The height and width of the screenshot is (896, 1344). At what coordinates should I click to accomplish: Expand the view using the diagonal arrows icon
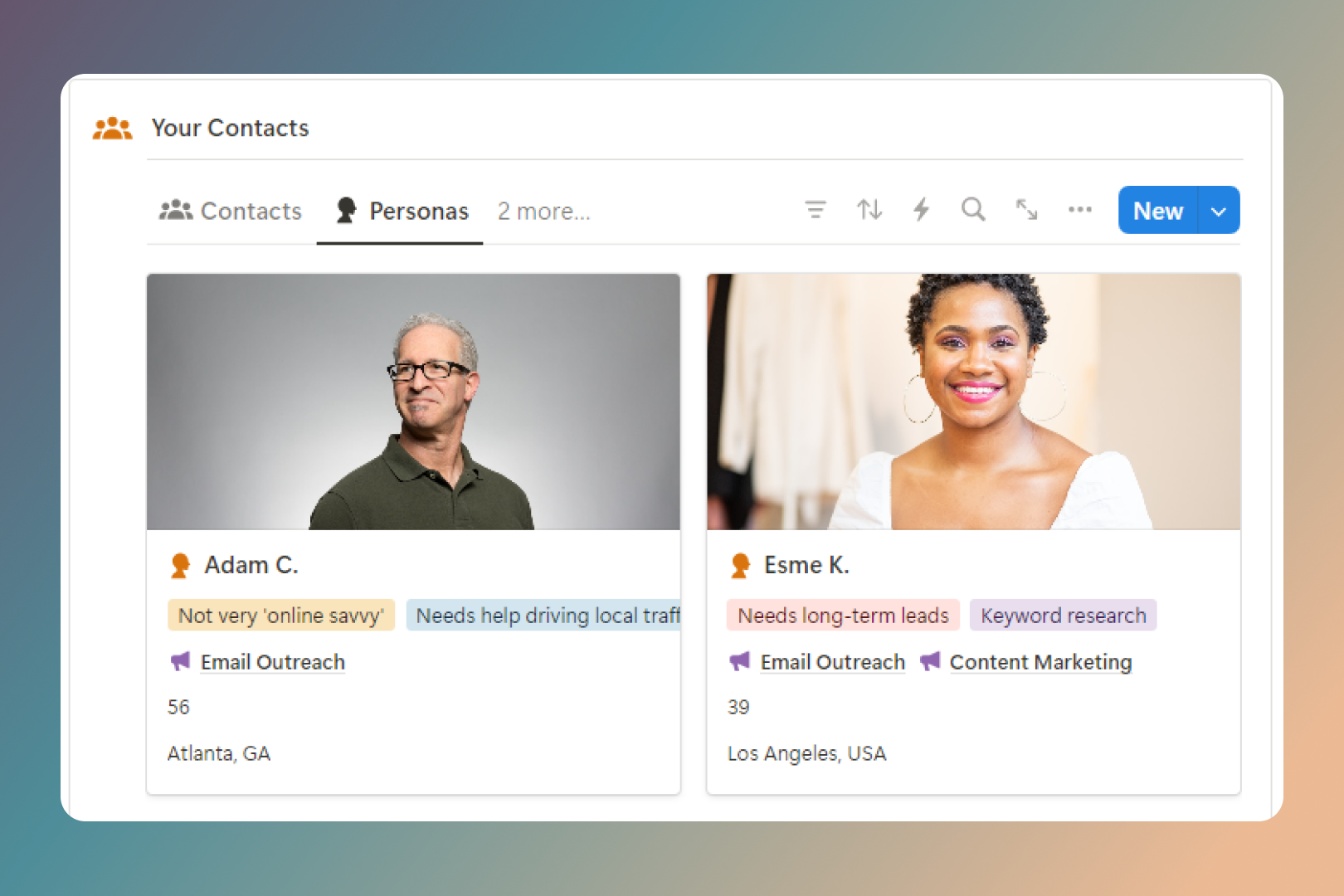(x=1026, y=210)
